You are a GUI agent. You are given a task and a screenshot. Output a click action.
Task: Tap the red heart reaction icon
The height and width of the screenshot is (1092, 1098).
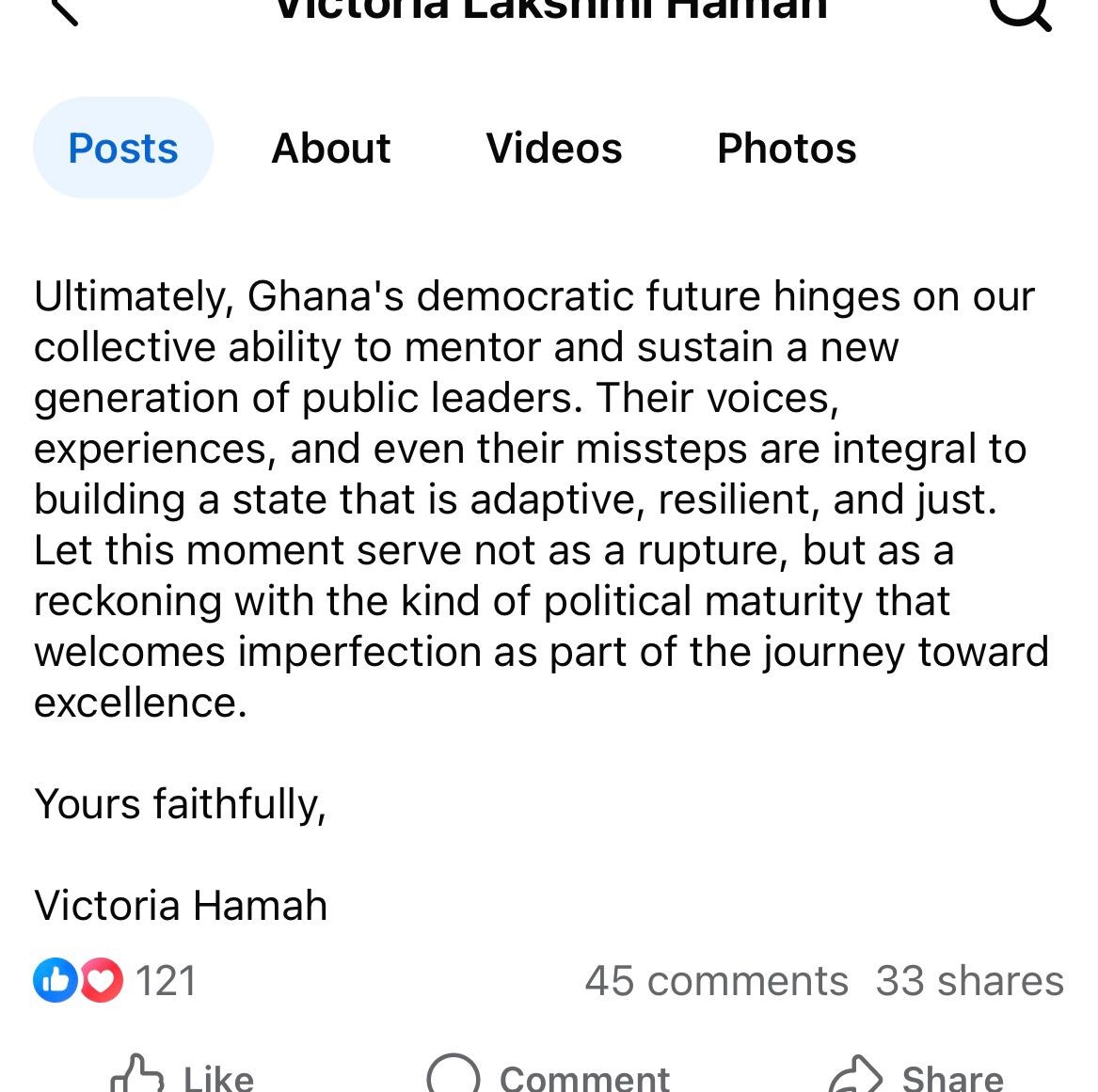pos(101,980)
